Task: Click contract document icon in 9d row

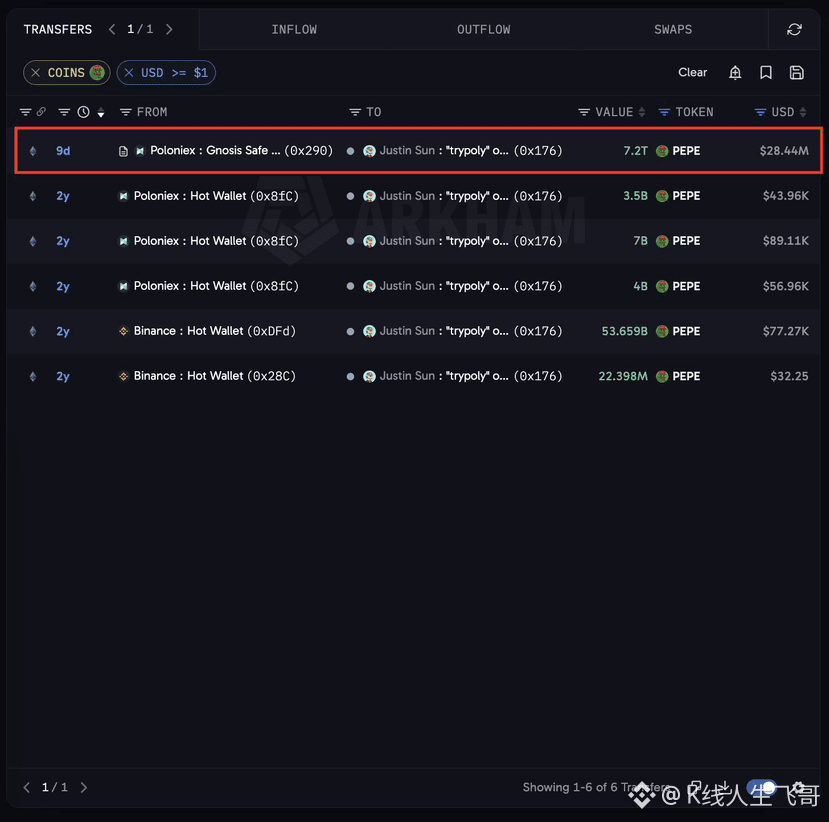Action: click(x=123, y=151)
